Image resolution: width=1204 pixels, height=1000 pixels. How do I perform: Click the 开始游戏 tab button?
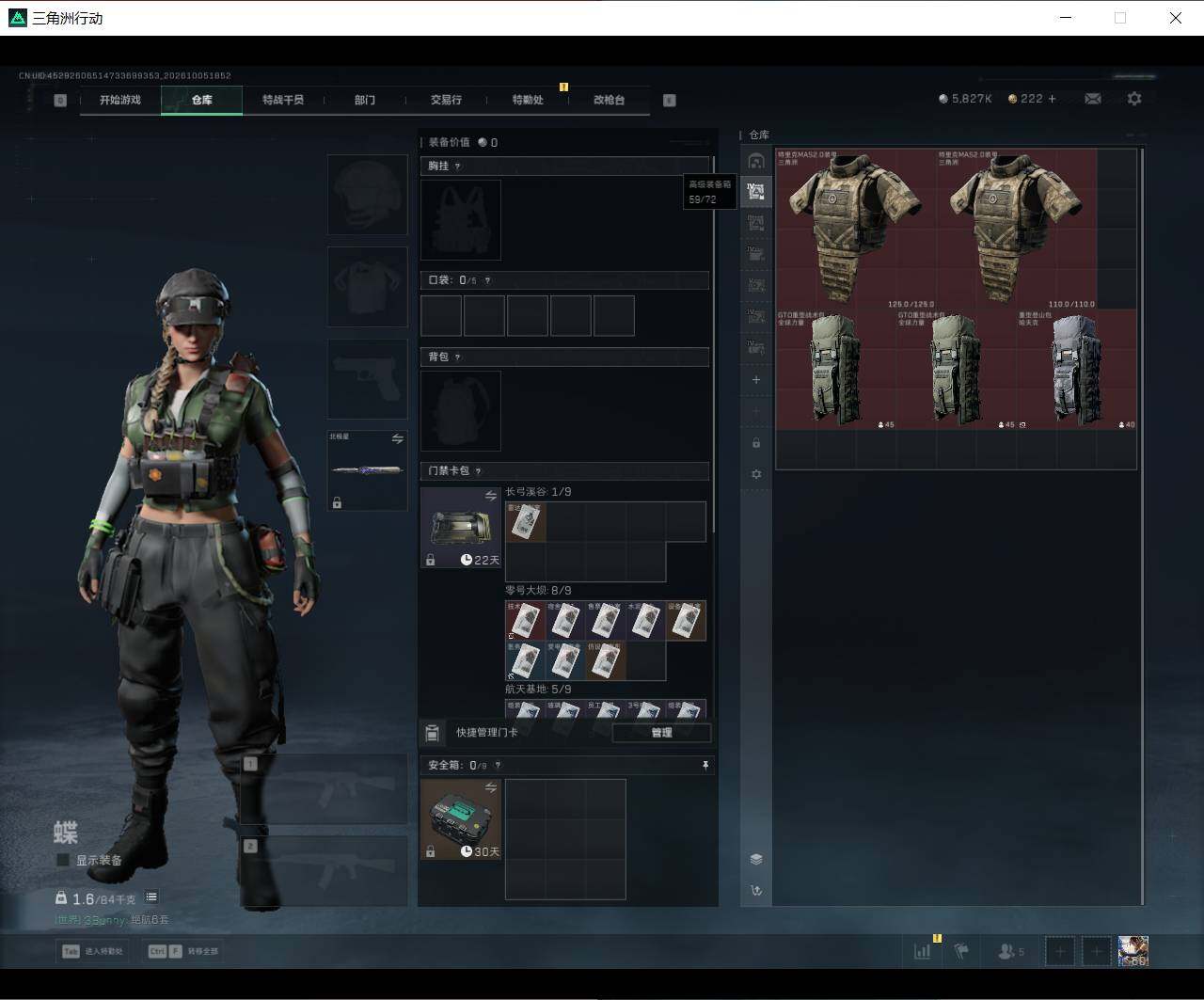(x=120, y=100)
